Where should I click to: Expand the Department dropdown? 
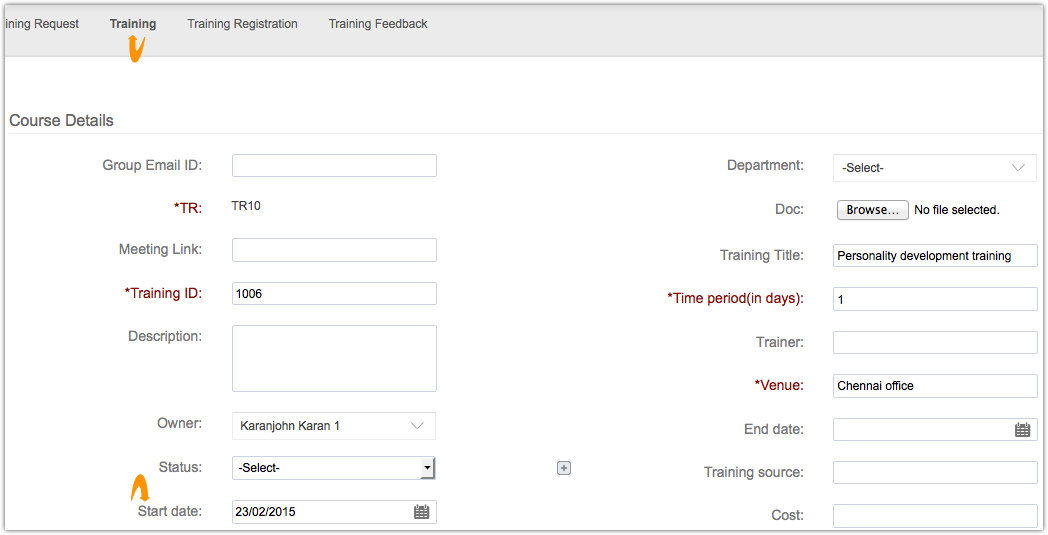click(934, 168)
